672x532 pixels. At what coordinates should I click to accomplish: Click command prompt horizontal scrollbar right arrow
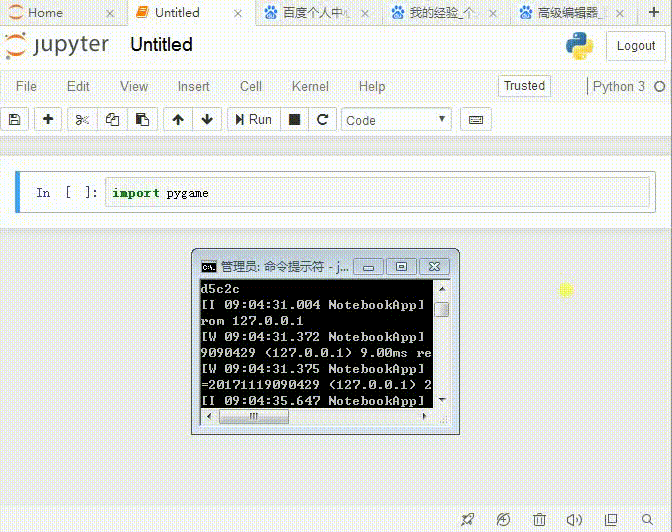tap(424, 416)
